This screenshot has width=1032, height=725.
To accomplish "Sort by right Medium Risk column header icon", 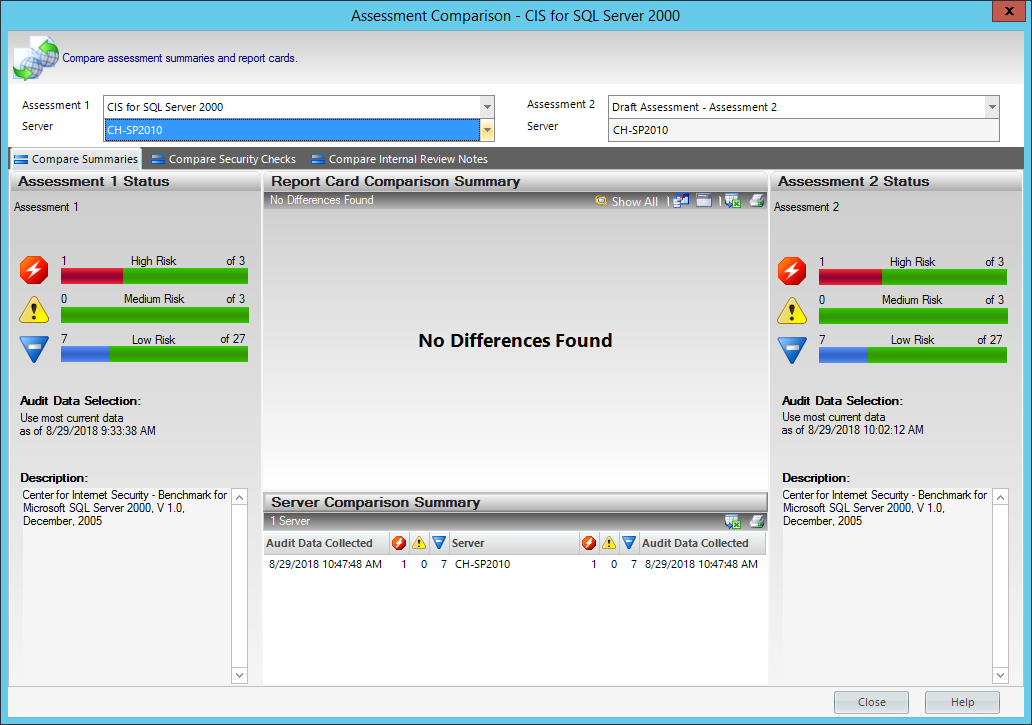I will pyautogui.click(x=609, y=543).
